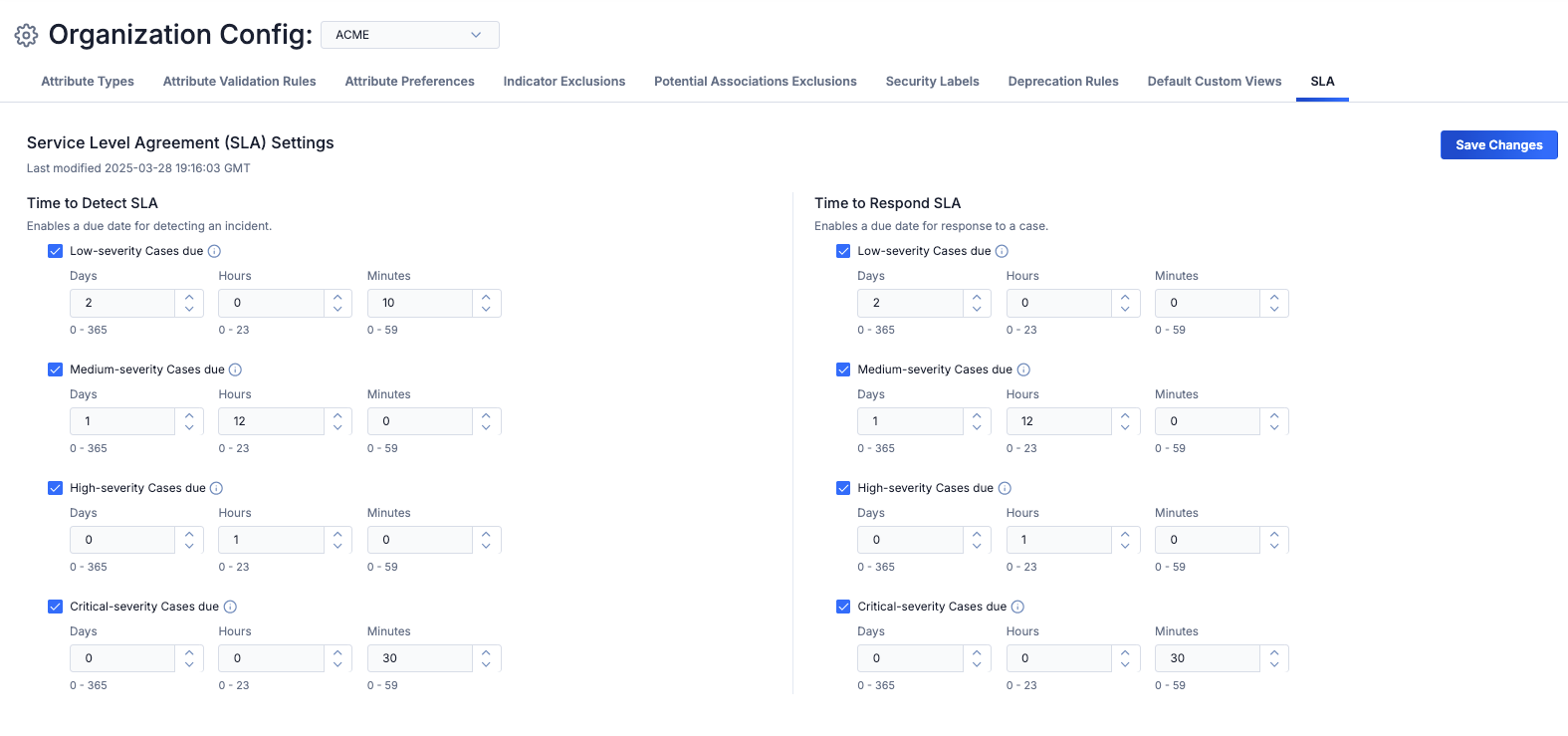Increase Detect Low-severity Days value
Screen dimensions: 1568x736
[x=189, y=297]
